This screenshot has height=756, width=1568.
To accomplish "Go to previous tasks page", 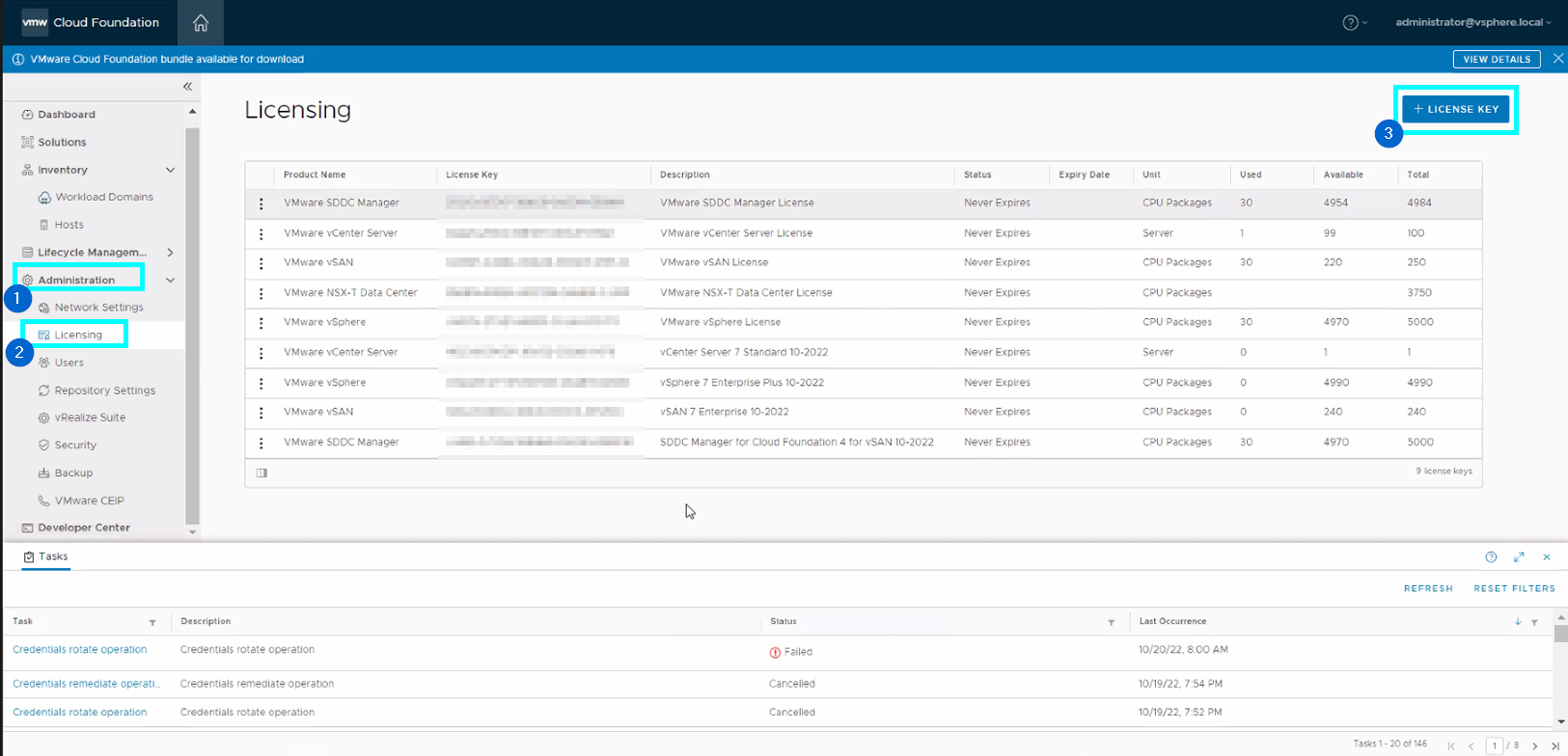I will click(x=1471, y=745).
